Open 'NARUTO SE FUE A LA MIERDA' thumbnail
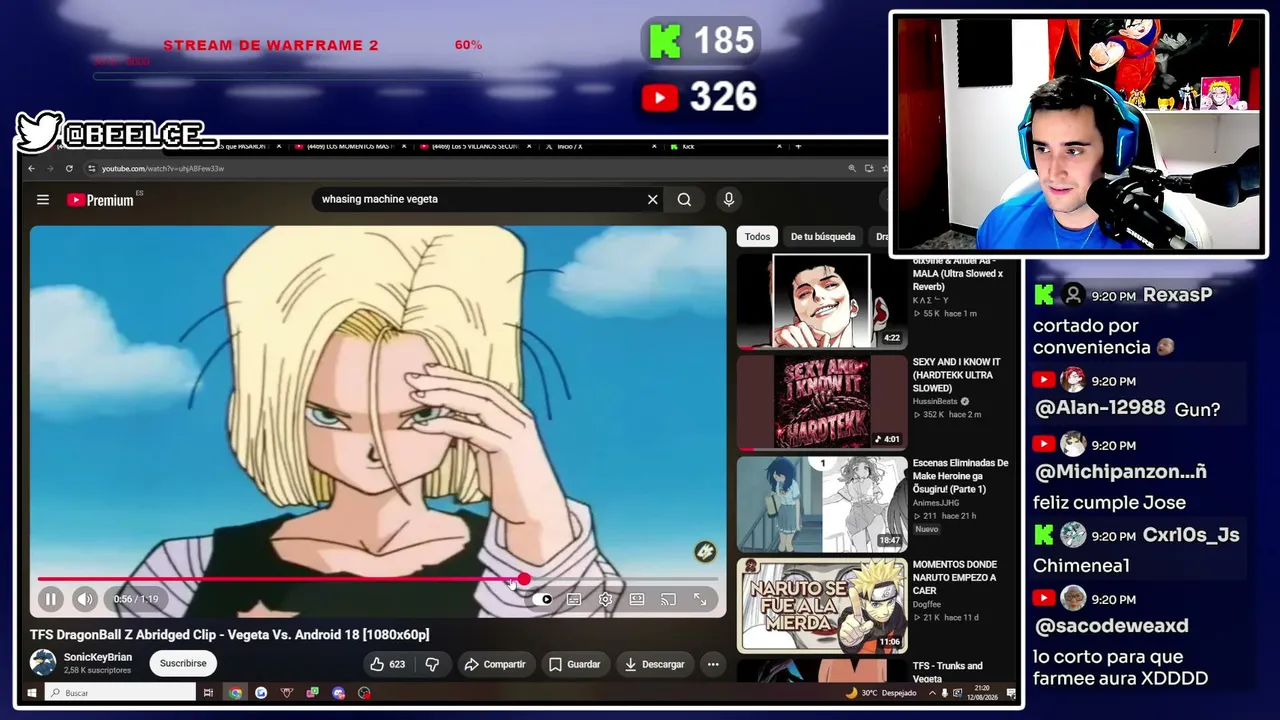 822,605
